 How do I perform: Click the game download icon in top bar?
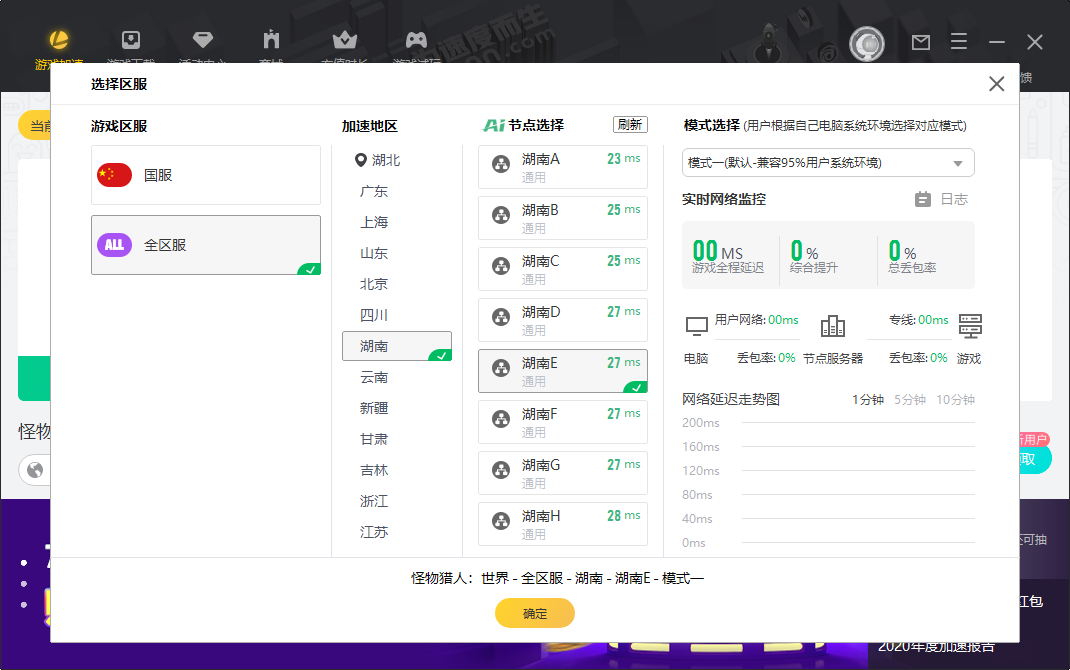[x=130, y=41]
